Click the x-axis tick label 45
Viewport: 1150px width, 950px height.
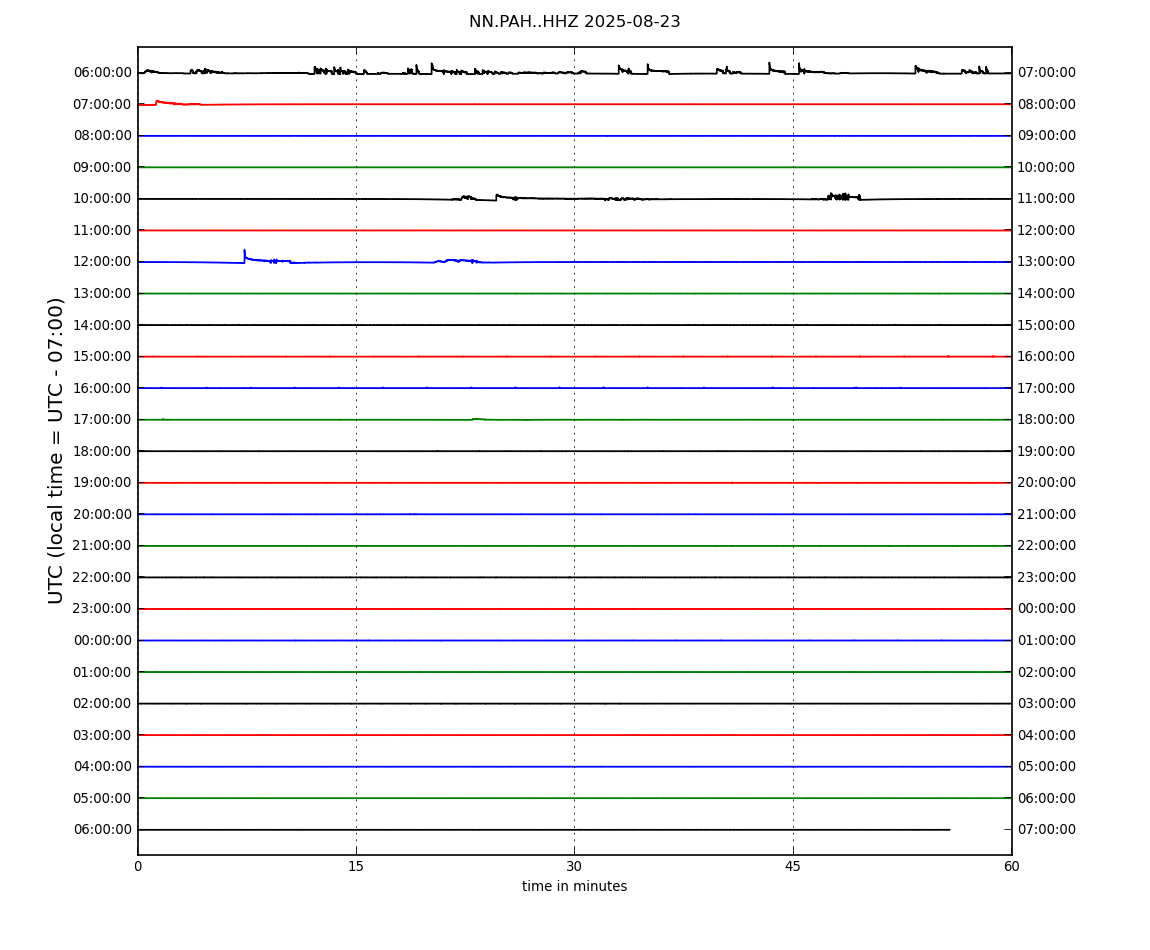point(793,866)
